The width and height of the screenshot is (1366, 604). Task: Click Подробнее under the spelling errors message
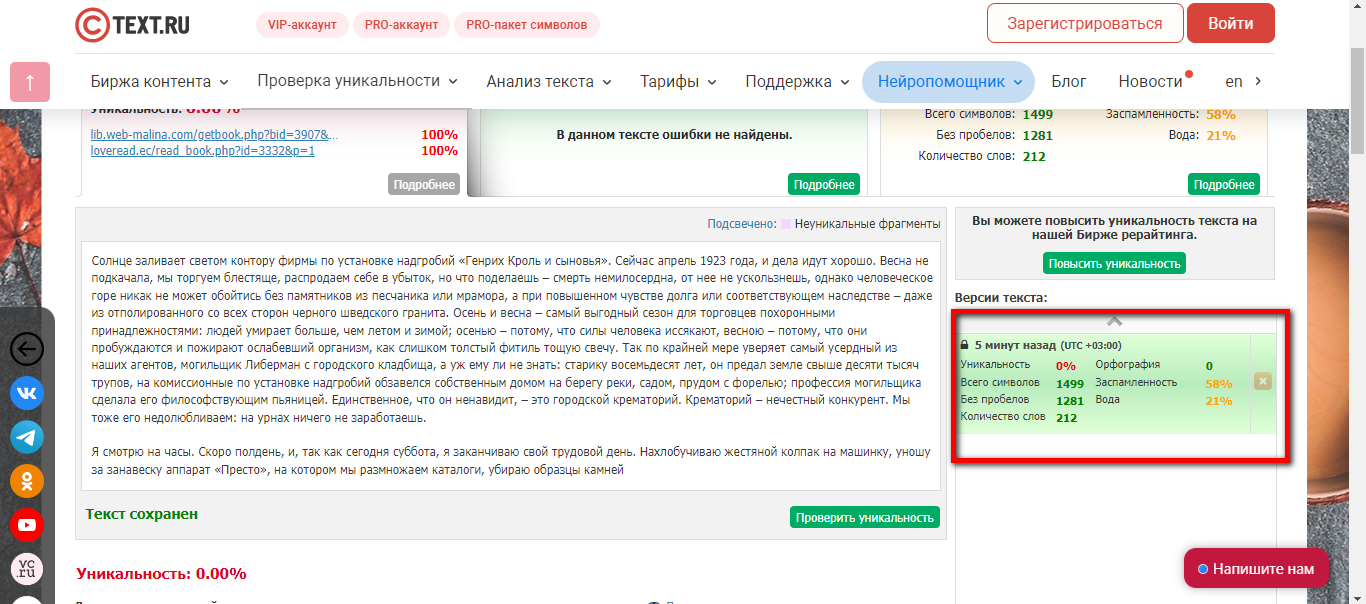(824, 184)
